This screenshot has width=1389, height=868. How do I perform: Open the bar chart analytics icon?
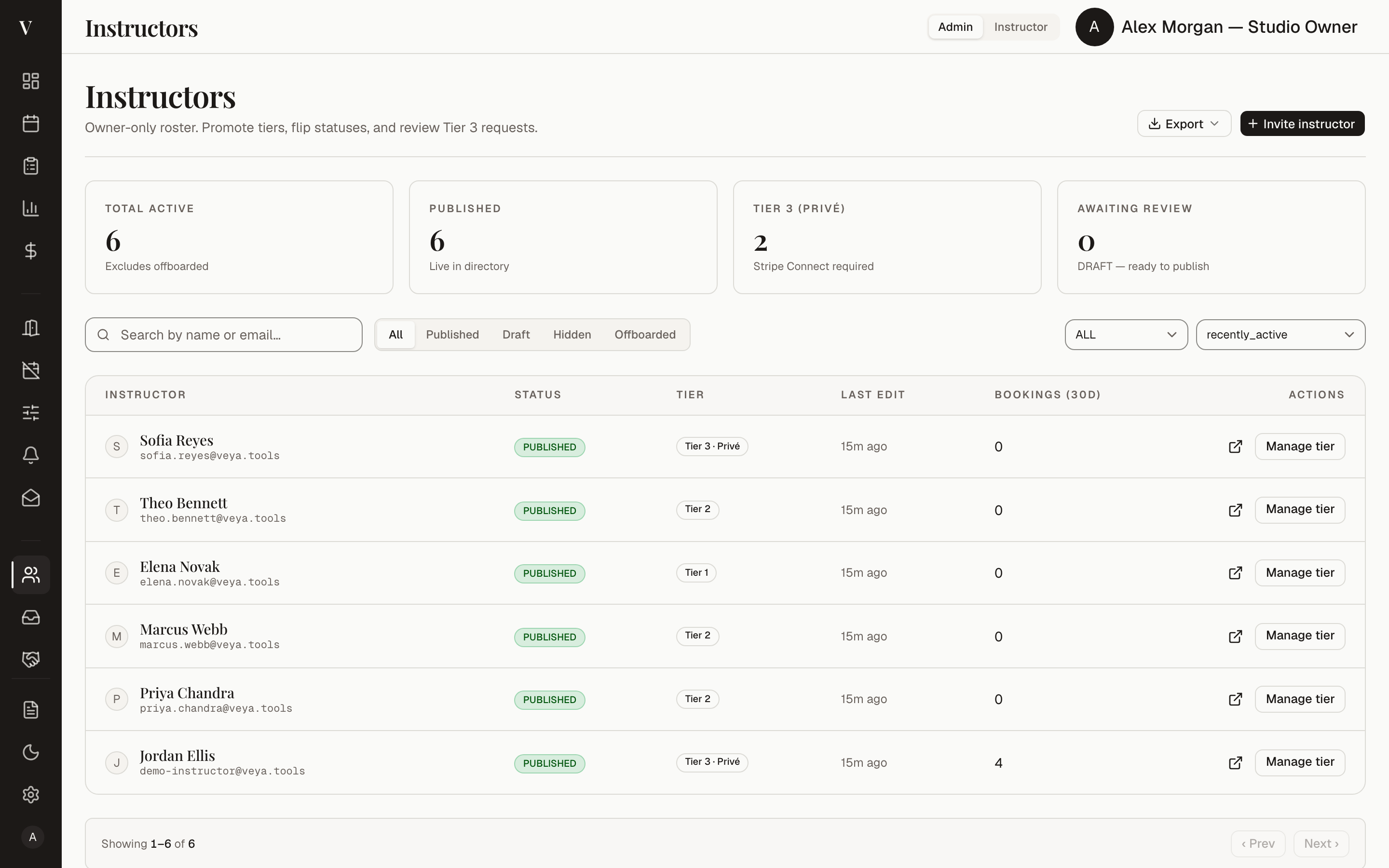coord(30,208)
